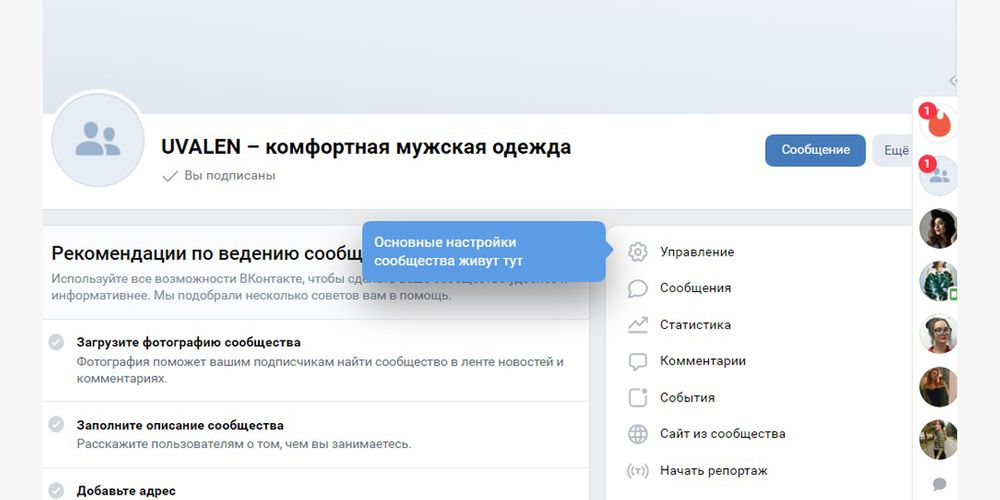Check the Добавьте адрес circle
The width and height of the screenshot is (1000, 500).
(x=56, y=490)
